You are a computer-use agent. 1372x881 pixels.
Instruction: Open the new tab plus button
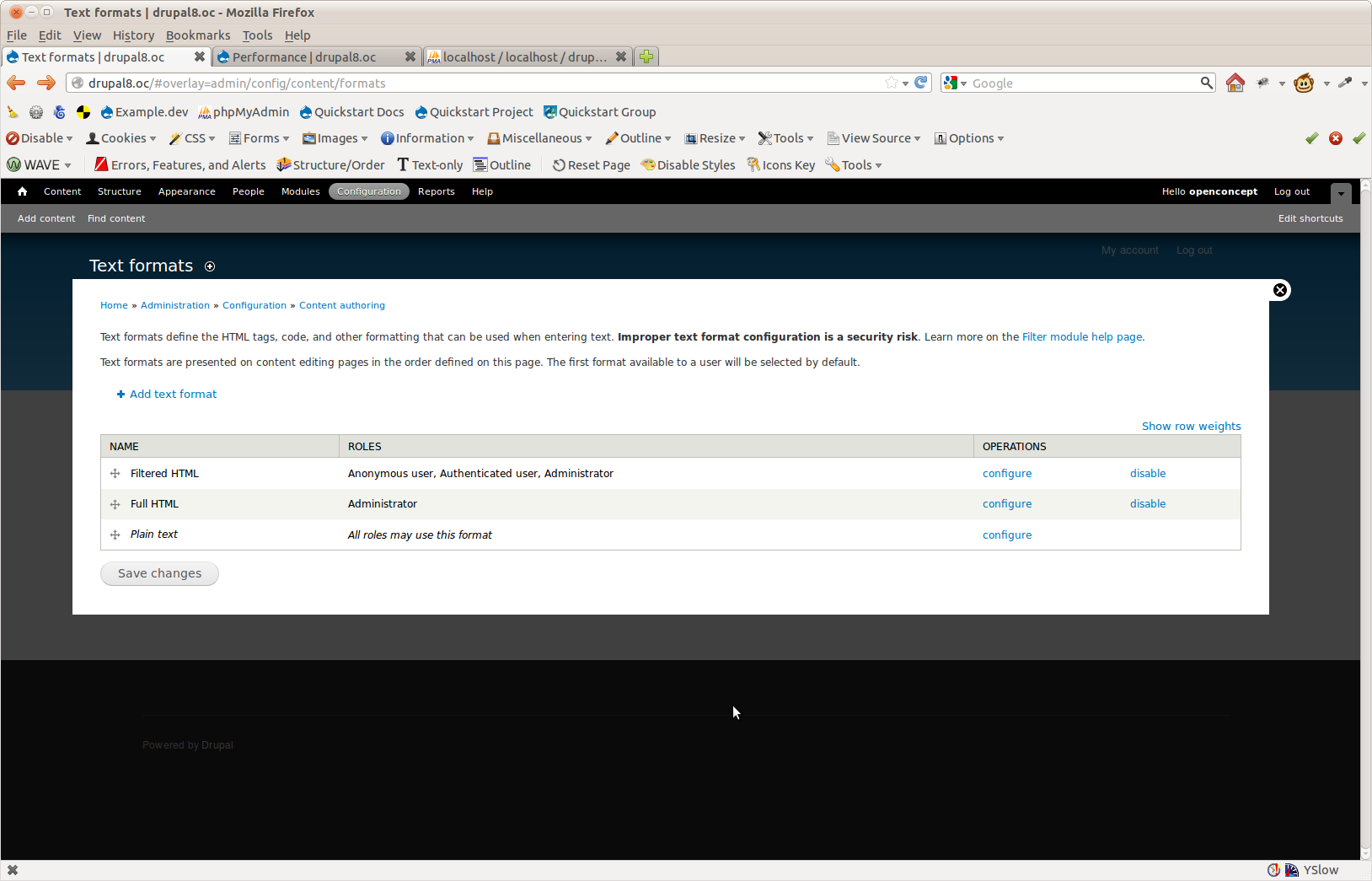646,56
